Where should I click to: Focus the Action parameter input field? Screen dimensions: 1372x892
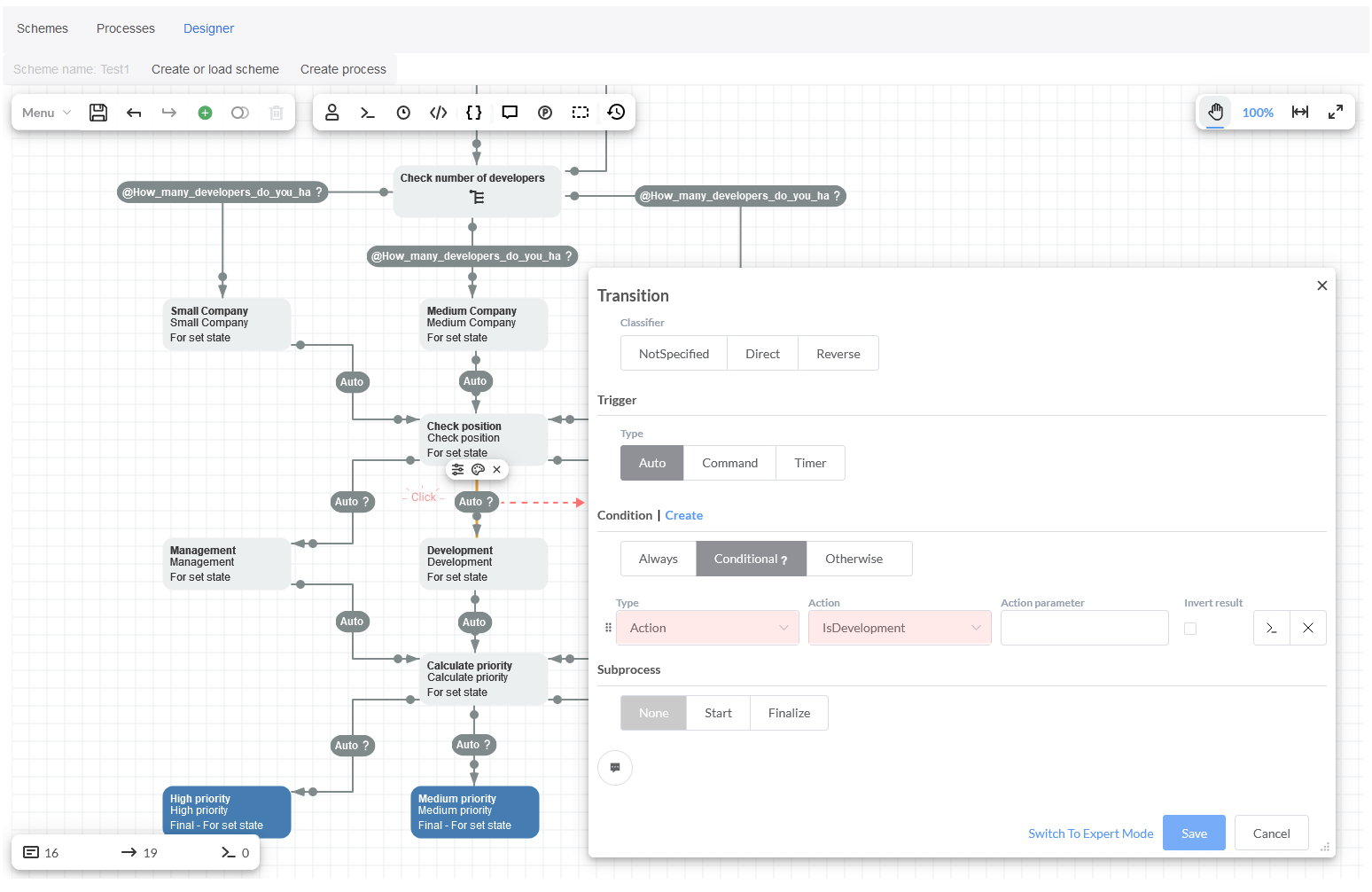pyautogui.click(x=1085, y=628)
